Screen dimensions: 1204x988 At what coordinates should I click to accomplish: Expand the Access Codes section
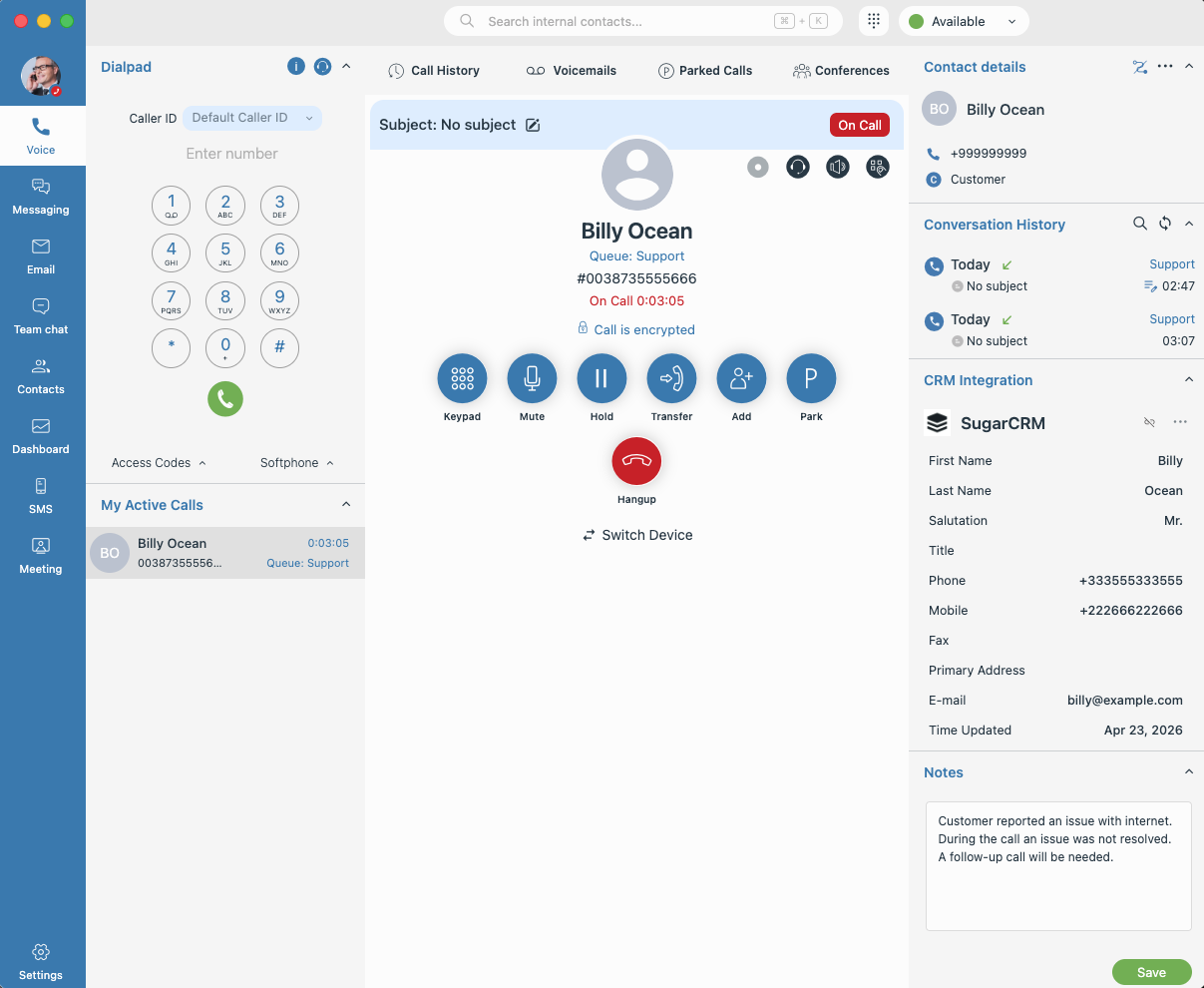point(159,463)
